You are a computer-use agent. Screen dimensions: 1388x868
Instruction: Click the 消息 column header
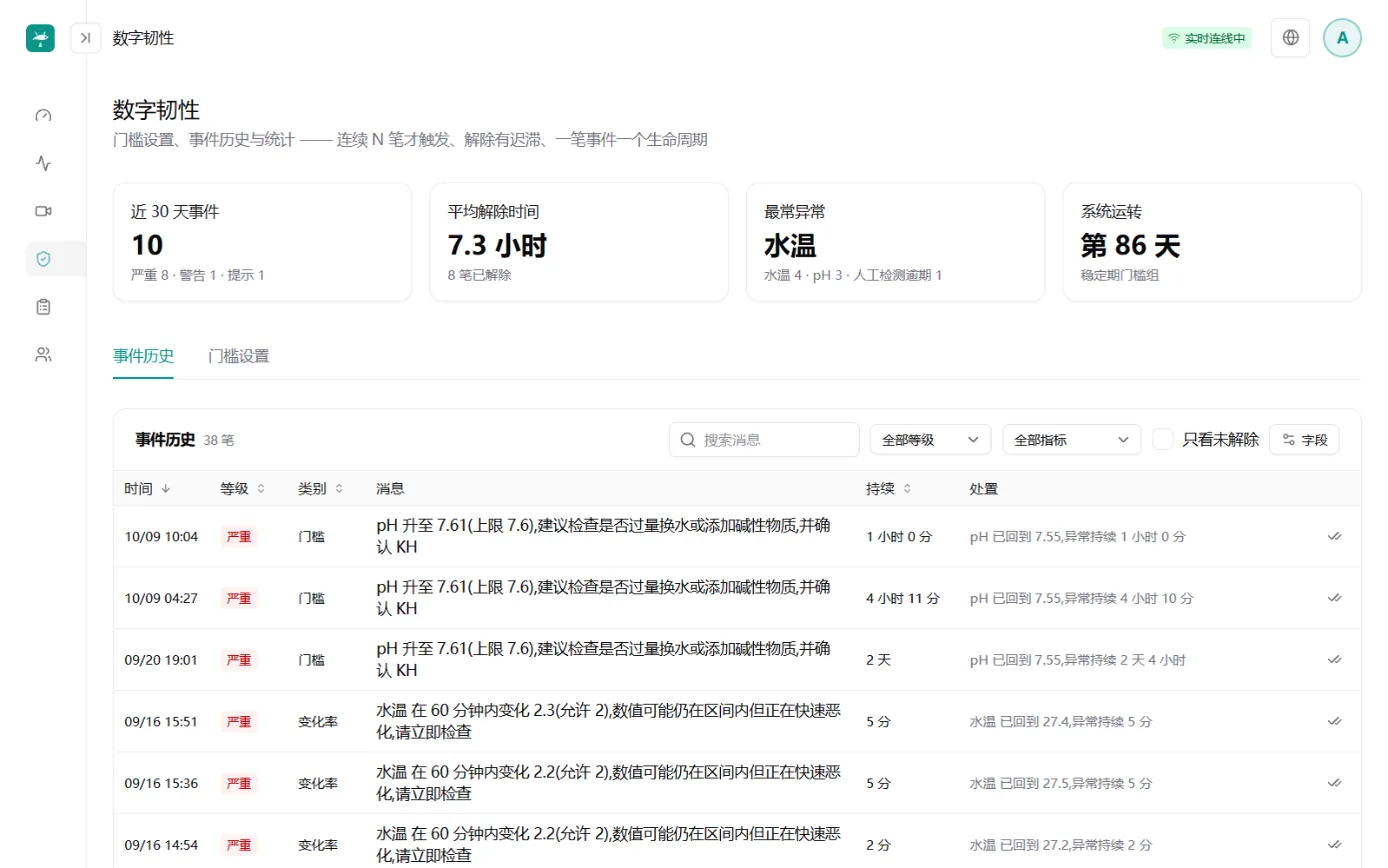(390, 489)
